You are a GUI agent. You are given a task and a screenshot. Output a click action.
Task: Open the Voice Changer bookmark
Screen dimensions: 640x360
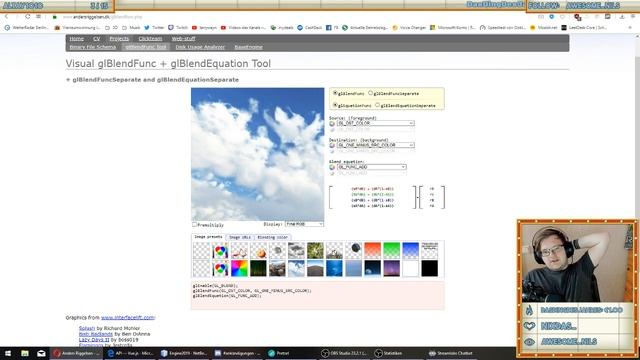409,28
